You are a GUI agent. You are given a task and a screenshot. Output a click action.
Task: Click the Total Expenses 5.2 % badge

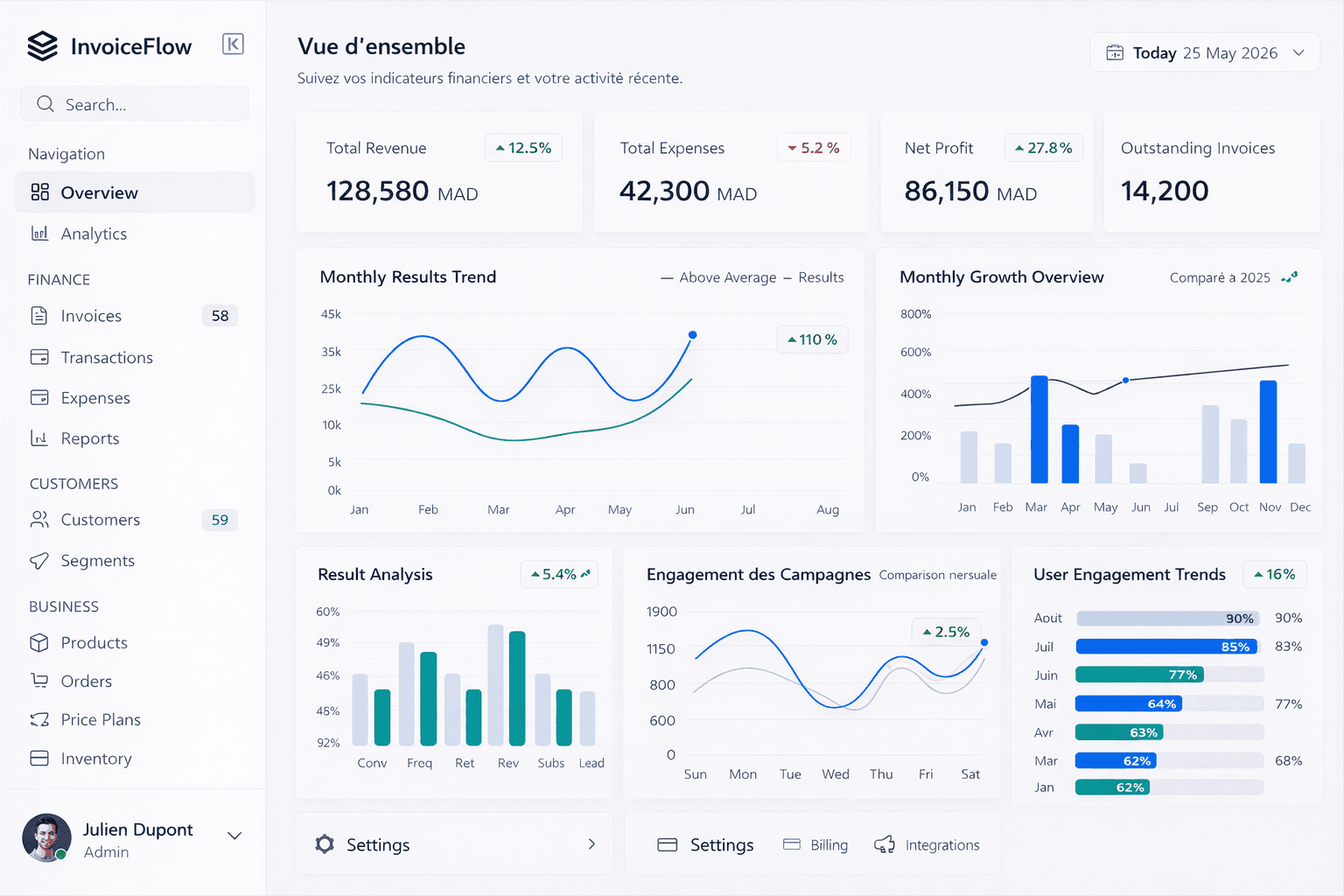pyautogui.click(x=814, y=148)
